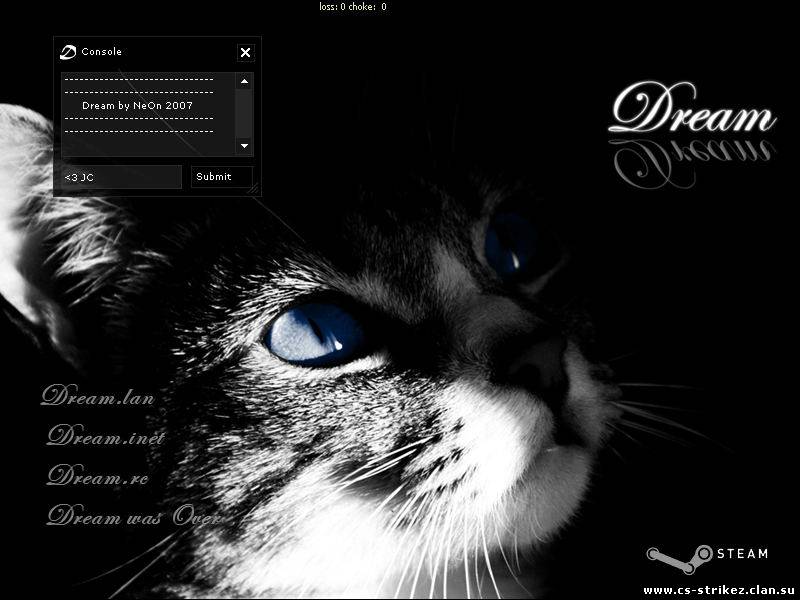800x600 pixels.
Task: Click the loss and choke readout
Action: [x=353, y=7]
